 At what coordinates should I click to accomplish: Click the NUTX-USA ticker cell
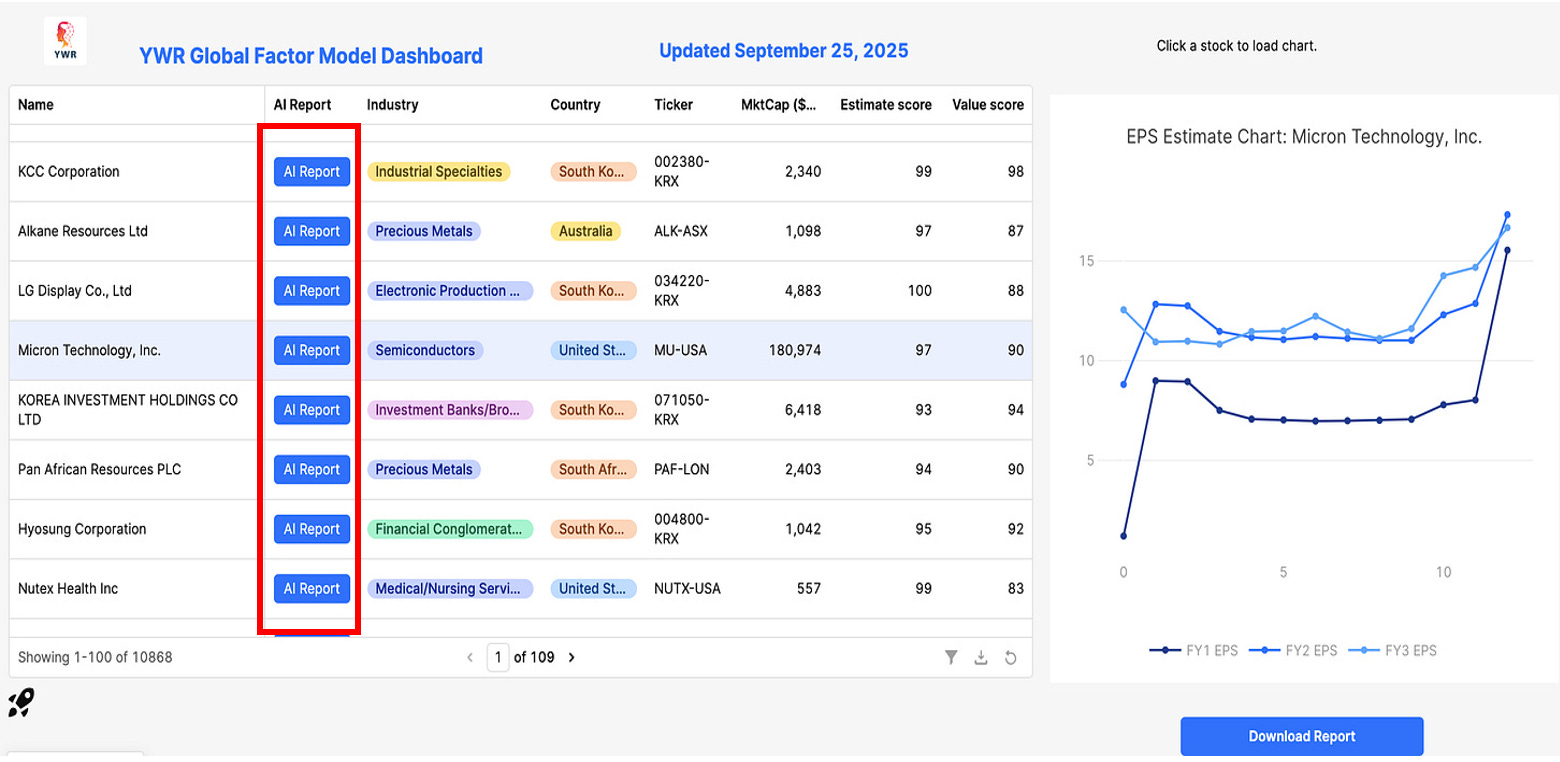[x=687, y=588]
